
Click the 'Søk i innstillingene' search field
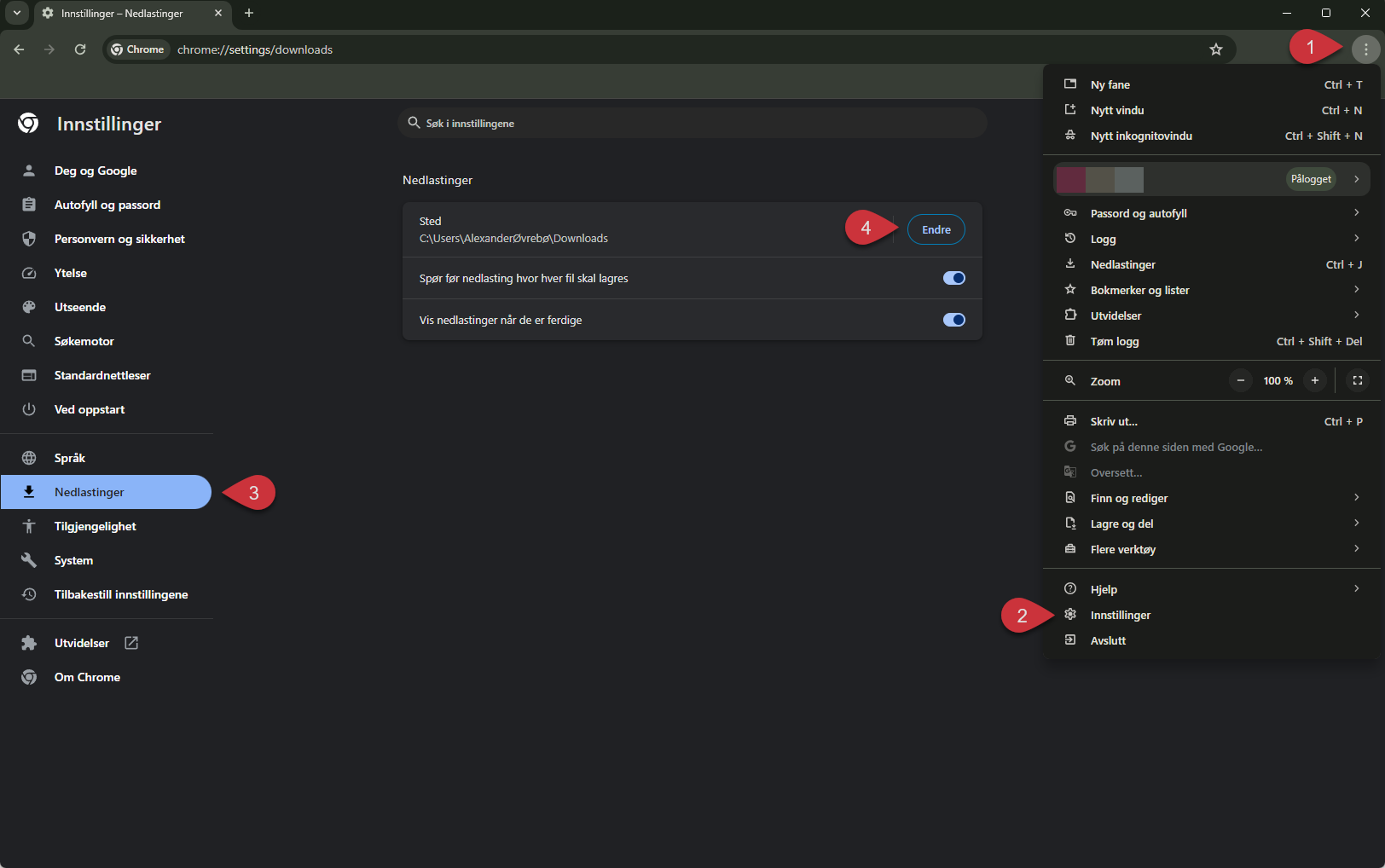point(692,124)
